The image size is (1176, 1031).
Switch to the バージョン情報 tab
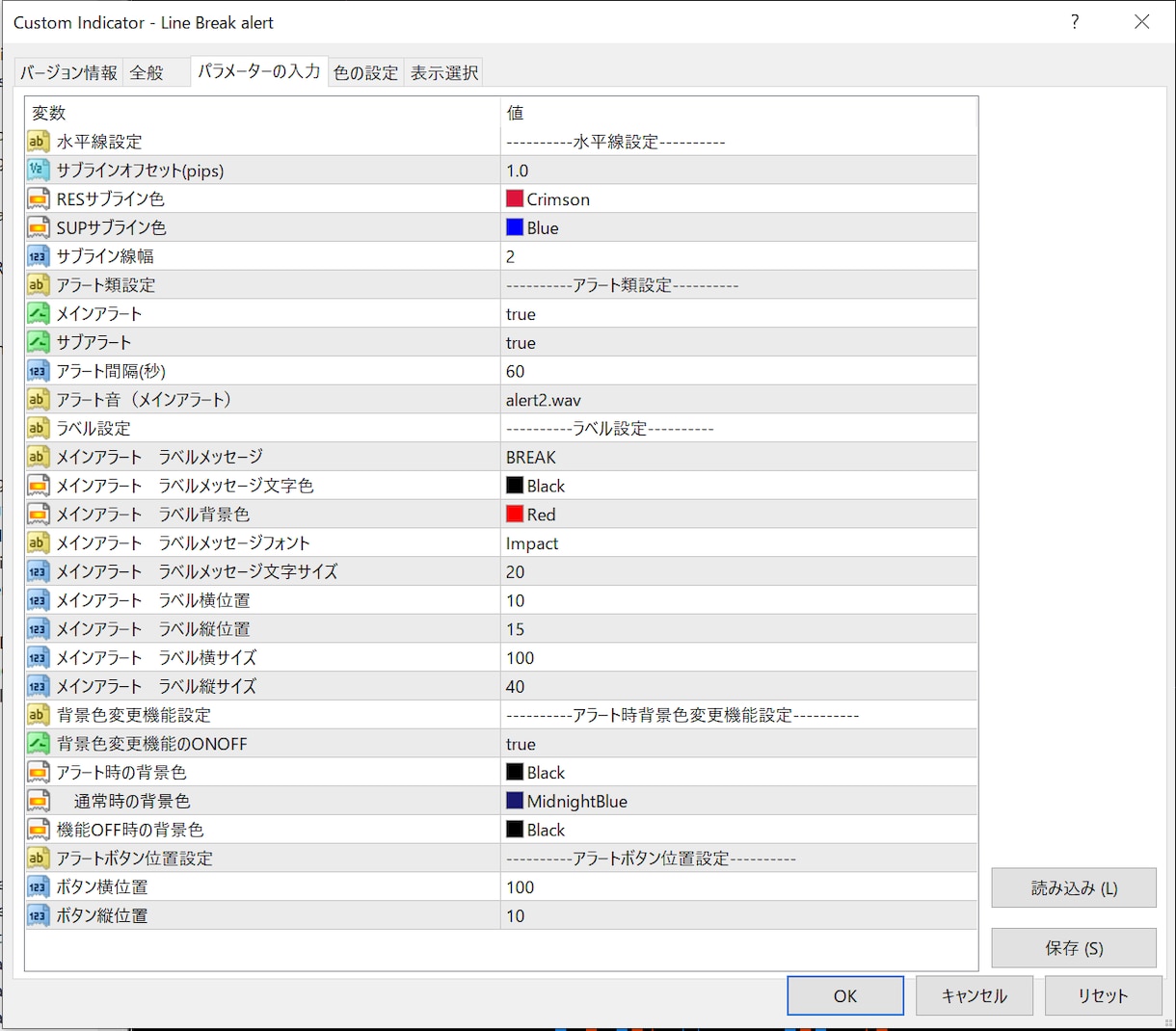[x=68, y=73]
